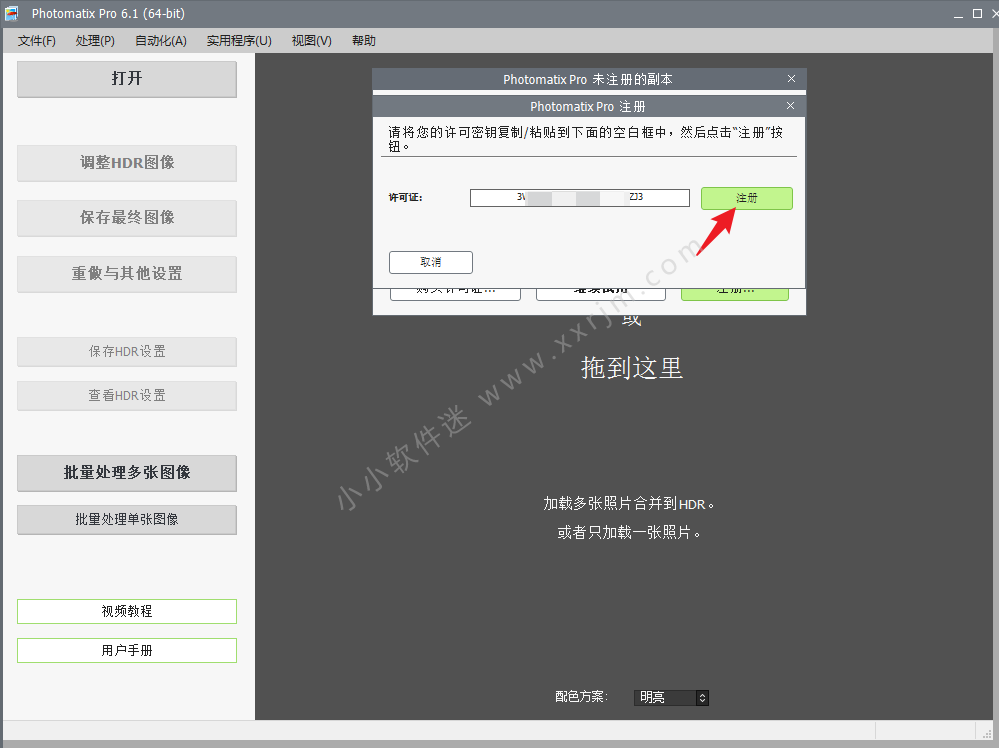Open the 视频教程 link button
Screen dimensions: 999x748
tap(127, 611)
